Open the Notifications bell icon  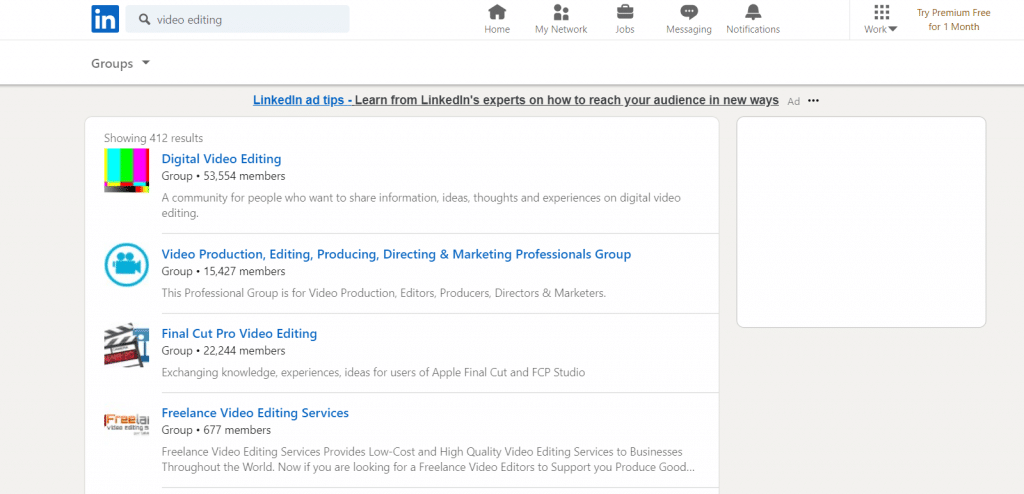[753, 12]
